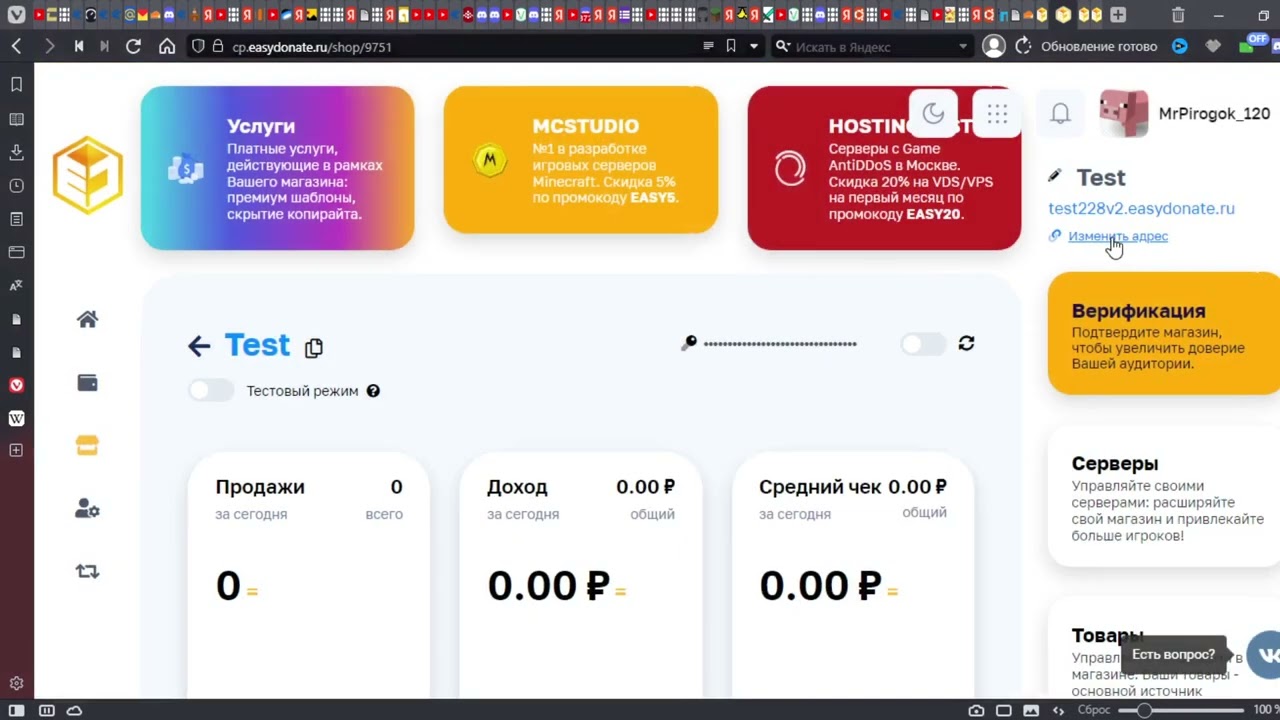Screen dimensions: 1280x720
Task: Open Vivaldi settings gear
Action: click(x=16, y=684)
